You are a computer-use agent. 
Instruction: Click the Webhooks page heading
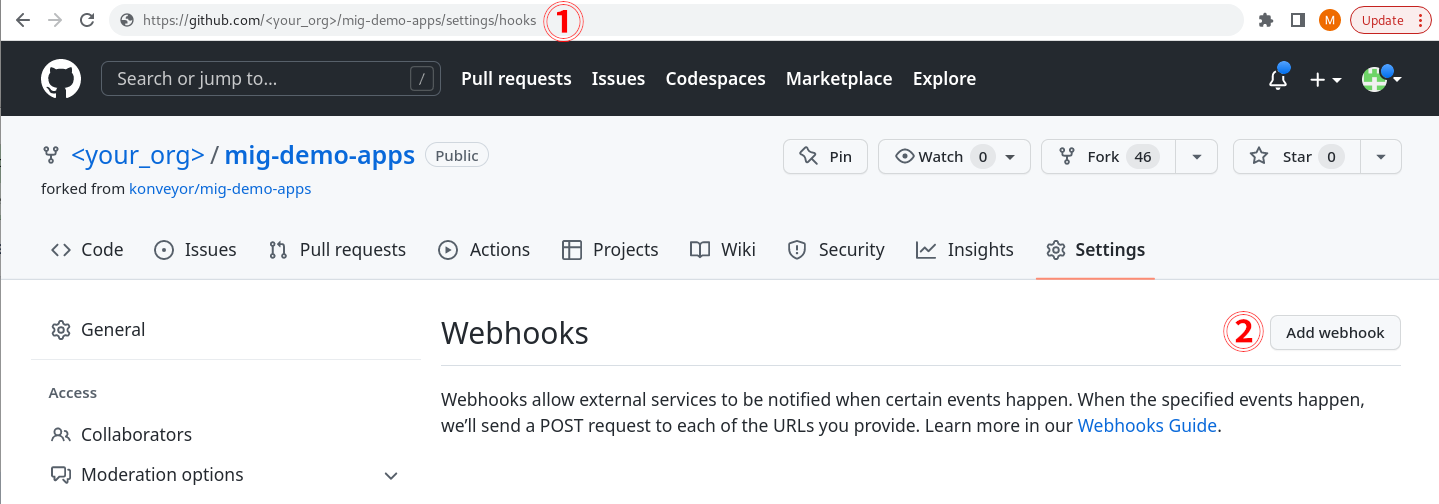(515, 333)
